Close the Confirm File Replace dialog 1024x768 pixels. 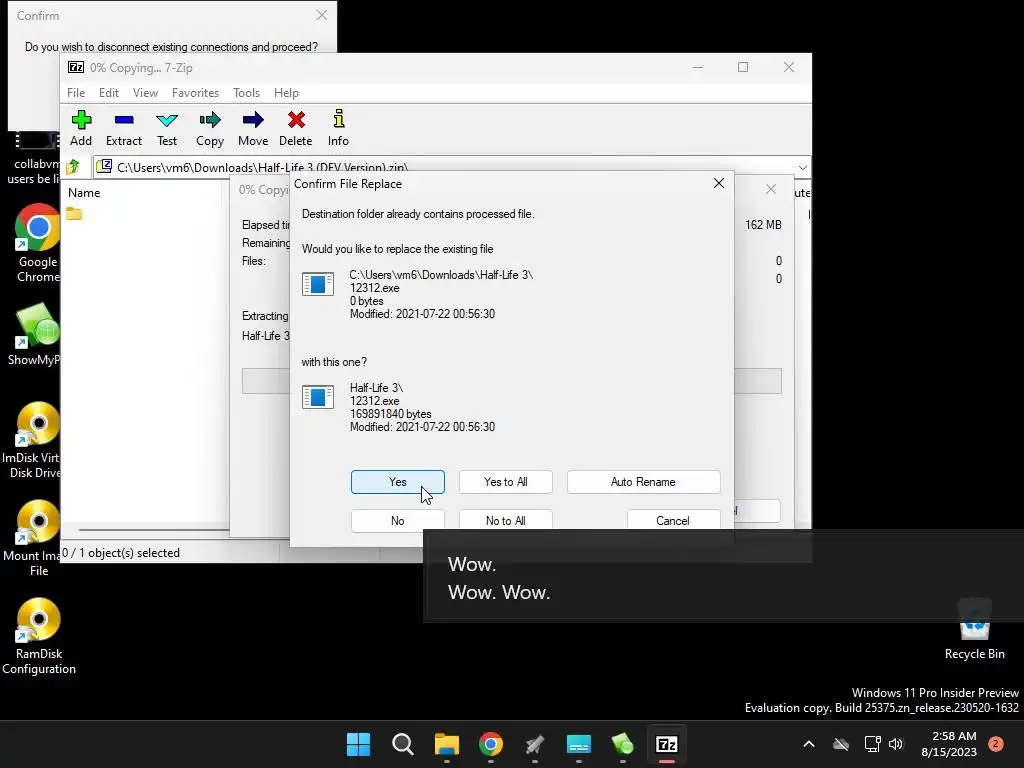(x=718, y=184)
